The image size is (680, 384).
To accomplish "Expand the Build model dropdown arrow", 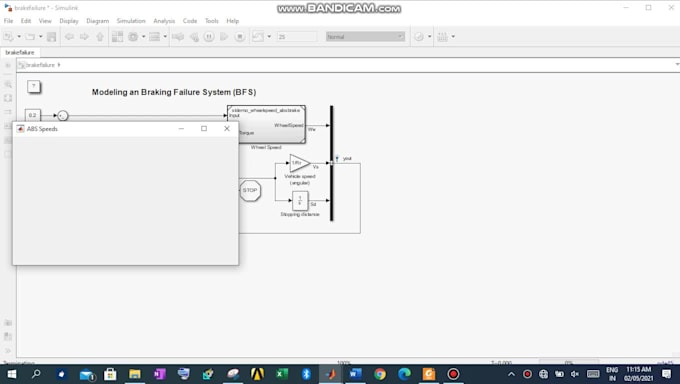I will click(453, 37).
